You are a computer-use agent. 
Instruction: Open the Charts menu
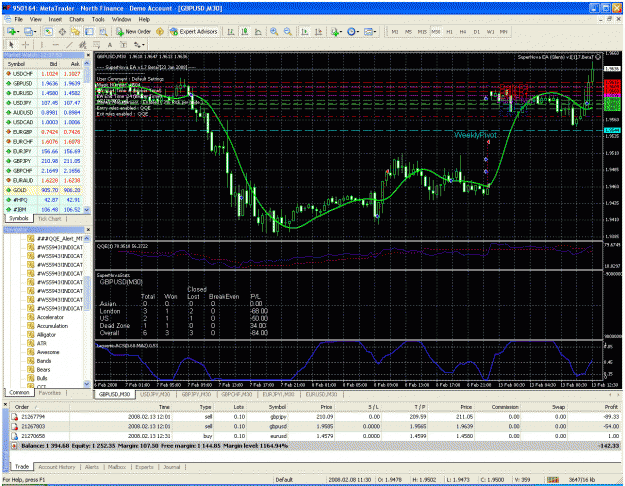[77, 19]
